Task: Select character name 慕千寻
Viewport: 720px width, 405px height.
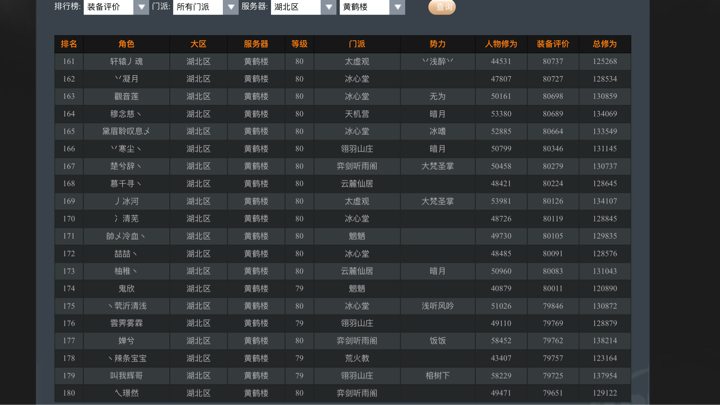Action: click(126, 184)
